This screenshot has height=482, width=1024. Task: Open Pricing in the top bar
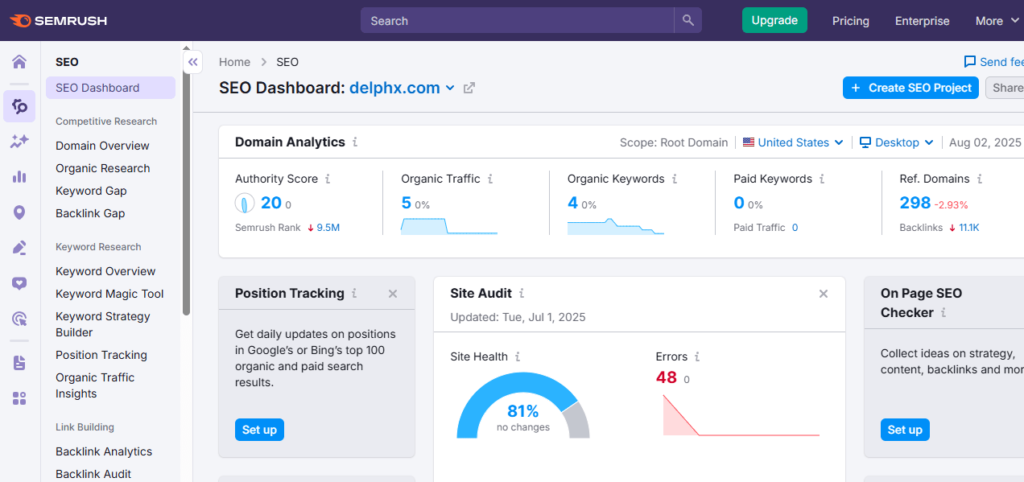(850, 21)
